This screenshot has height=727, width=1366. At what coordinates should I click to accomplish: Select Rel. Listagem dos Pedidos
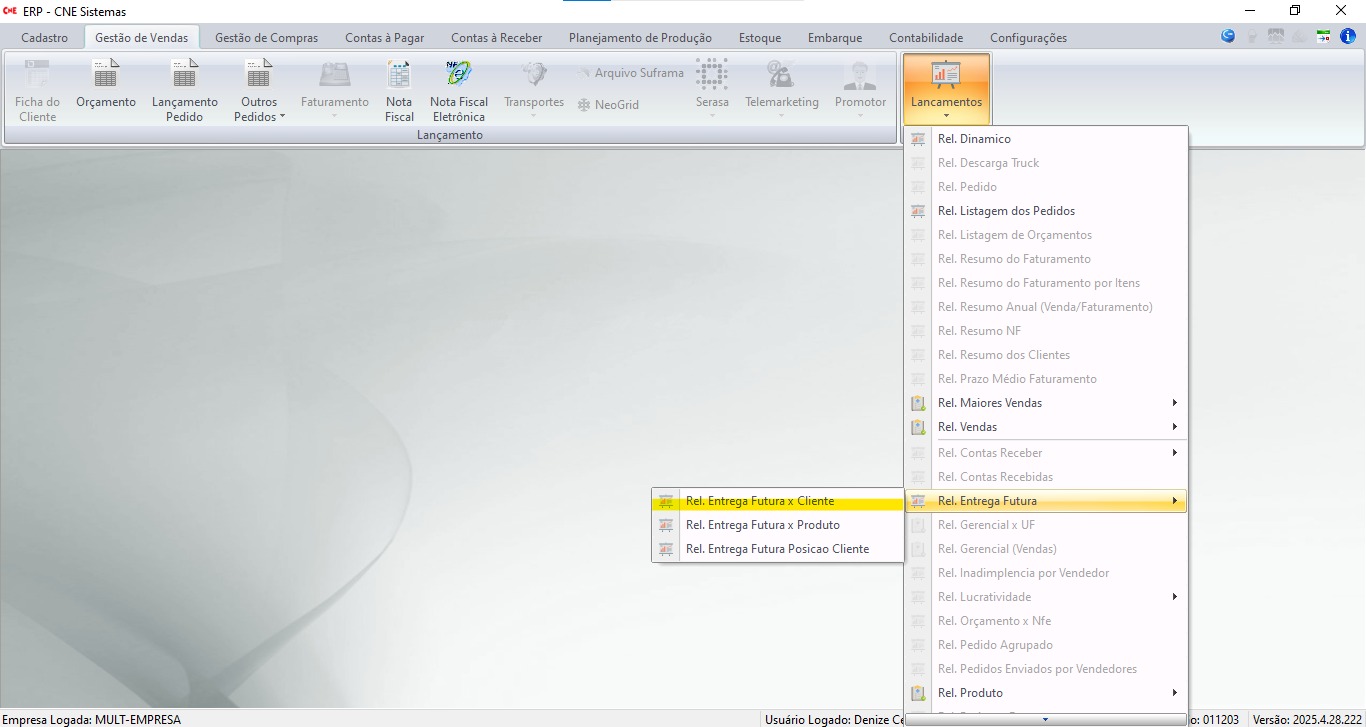point(1006,211)
